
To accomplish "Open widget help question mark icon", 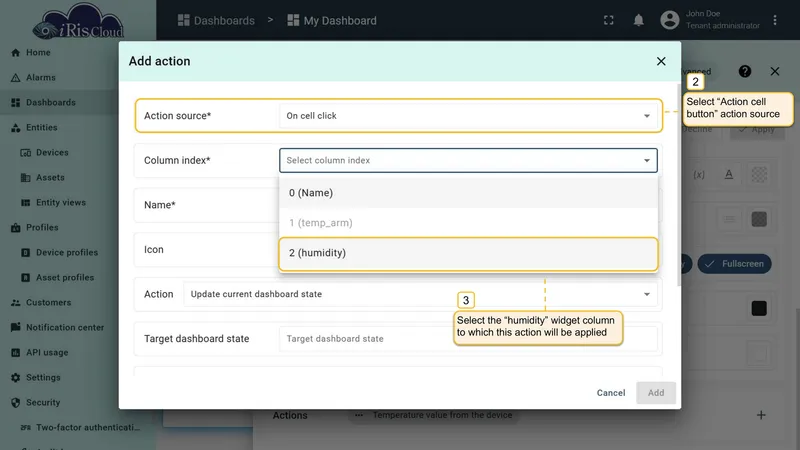I will tap(745, 71).
